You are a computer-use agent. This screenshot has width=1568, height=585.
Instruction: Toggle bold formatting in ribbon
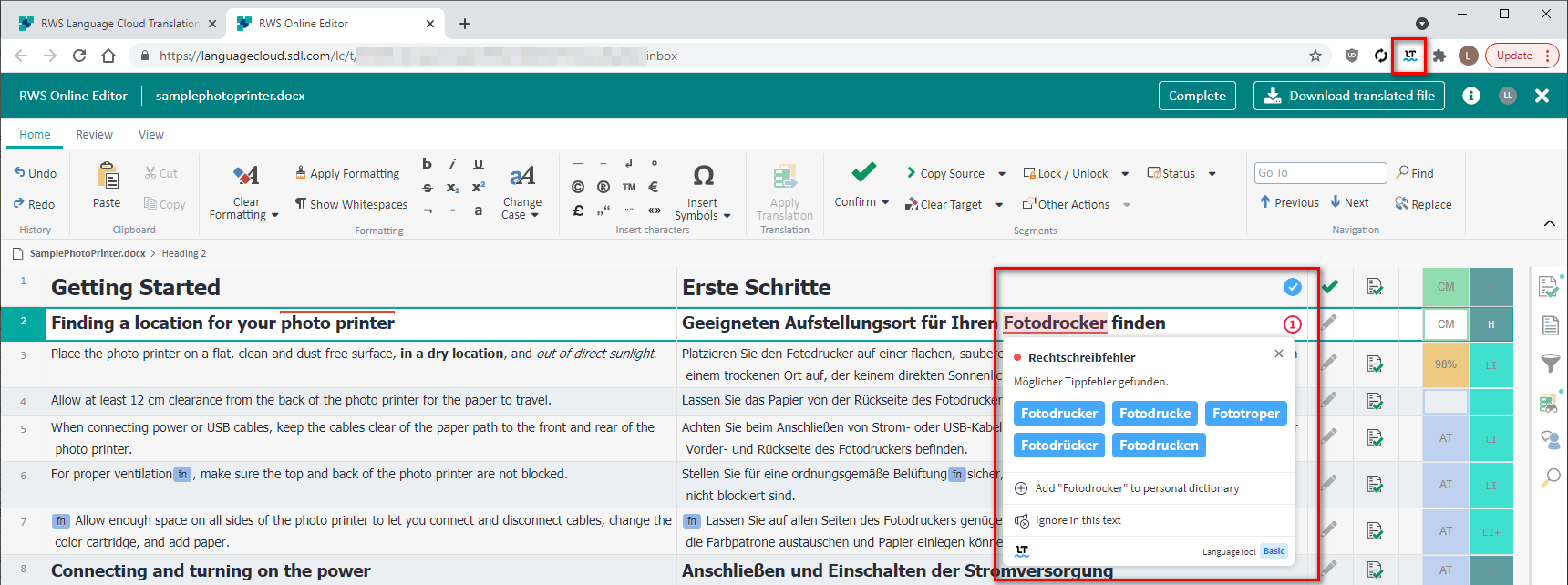(427, 164)
